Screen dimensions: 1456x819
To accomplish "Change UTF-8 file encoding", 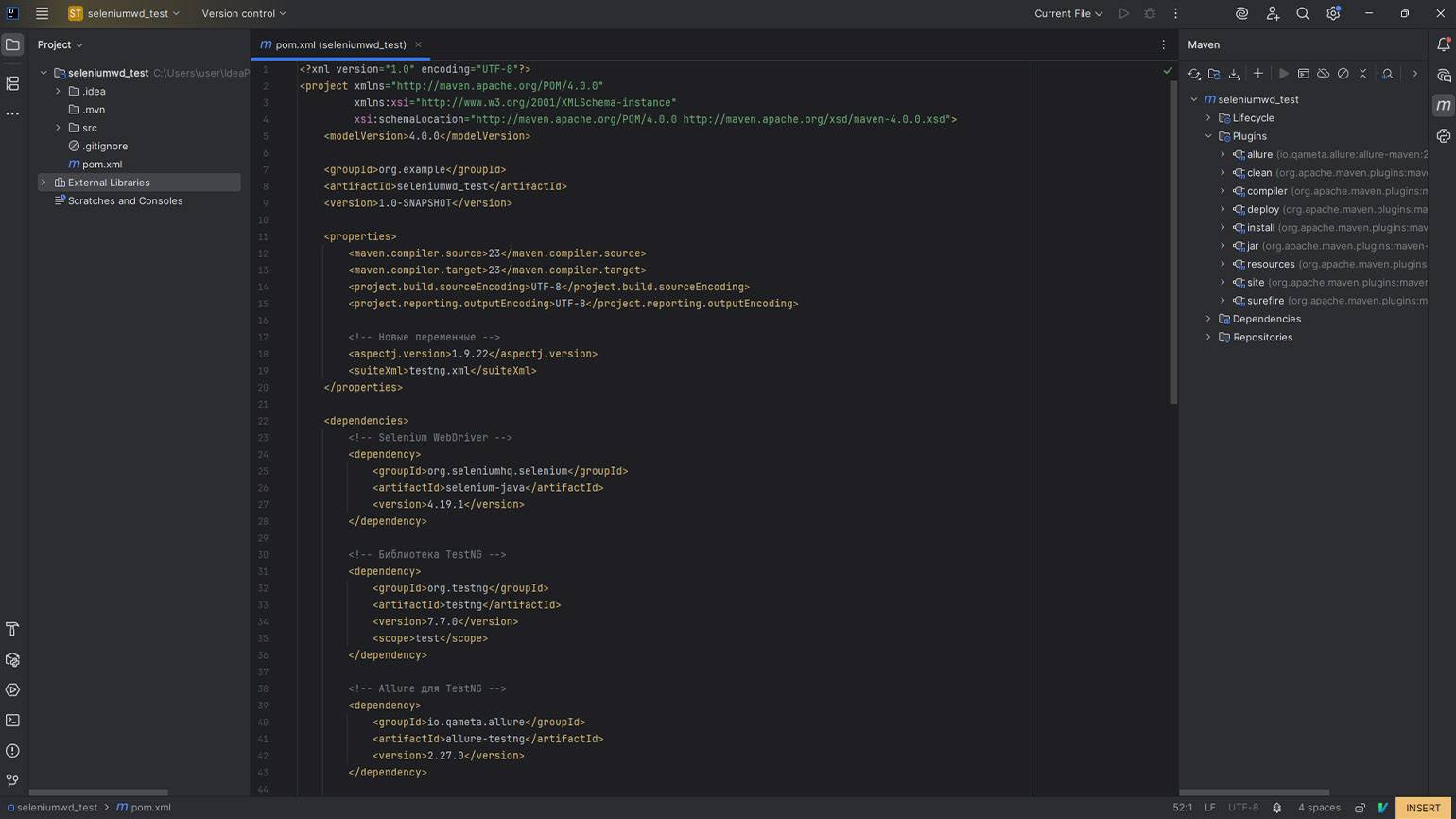I will (x=1242, y=808).
